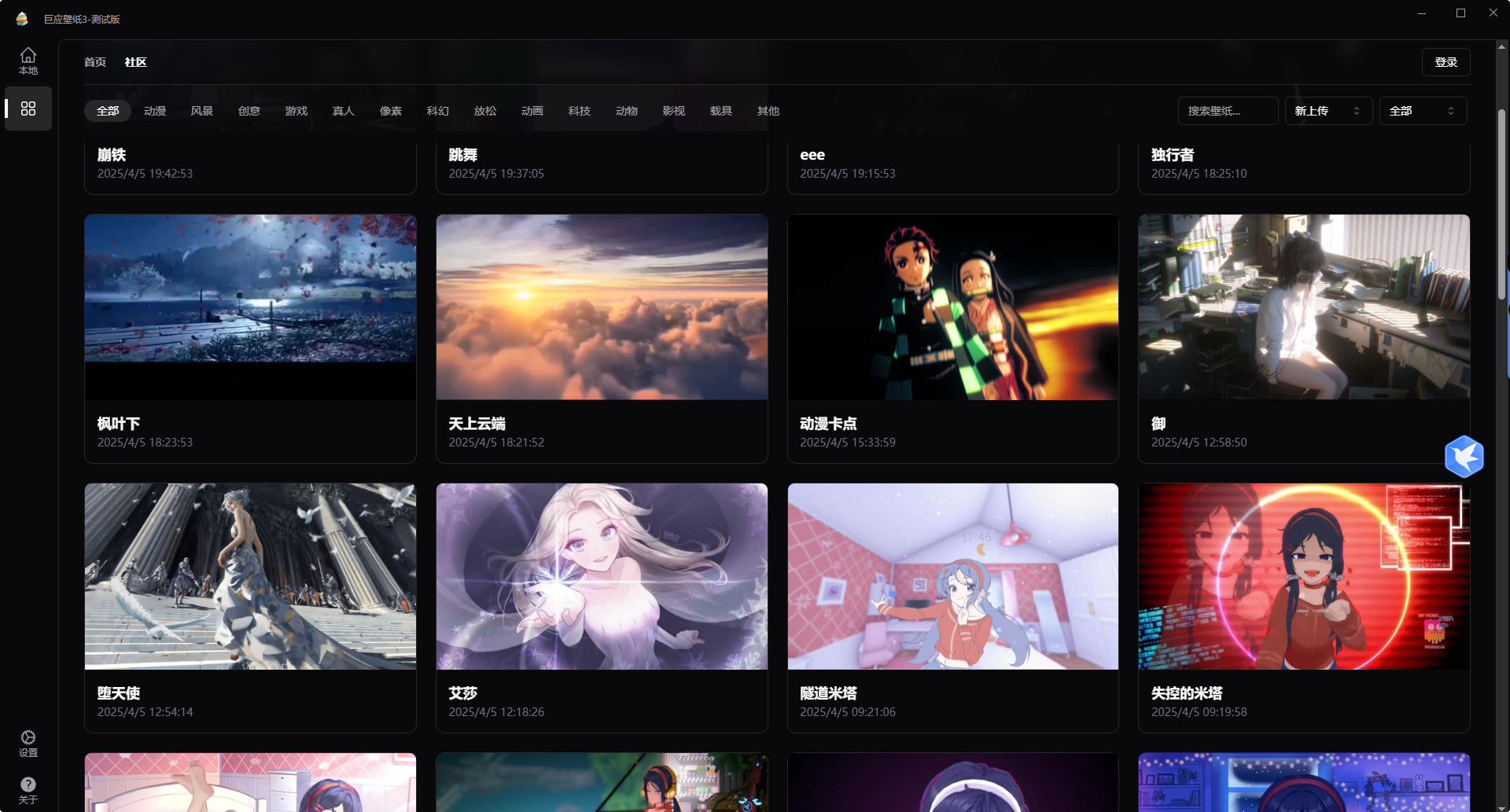
Task: Click the eee wallpaper title
Action: point(812,155)
